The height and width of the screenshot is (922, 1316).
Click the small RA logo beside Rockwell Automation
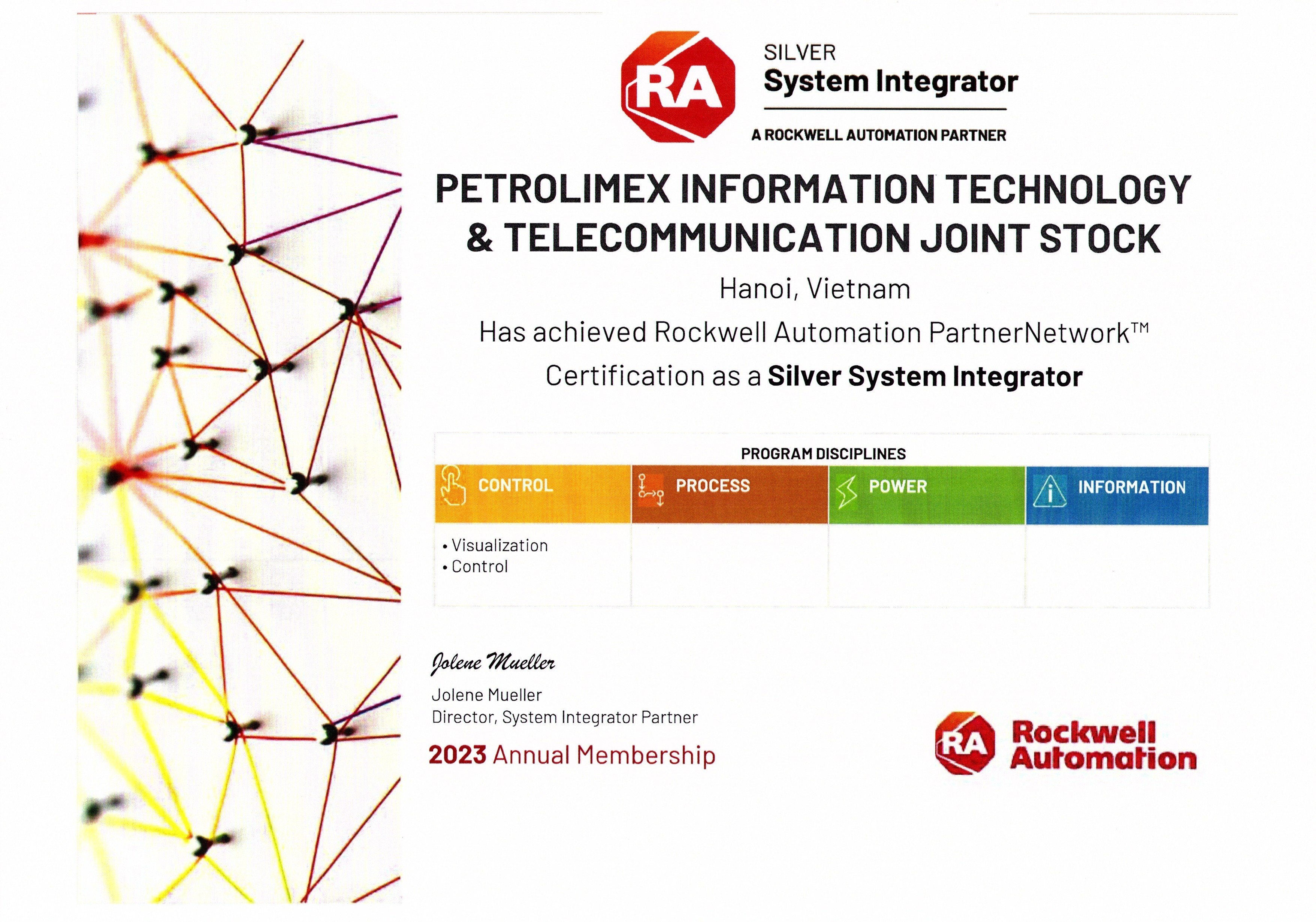tap(965, 743)
